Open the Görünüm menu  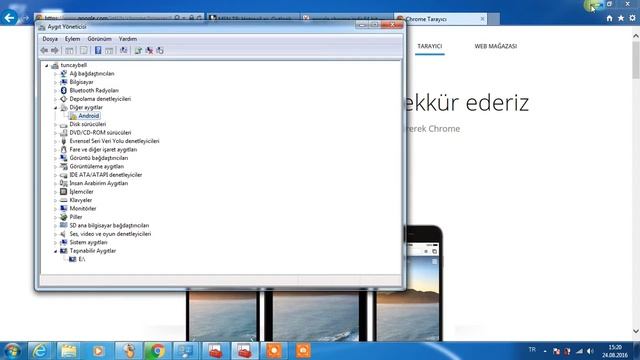click(99, 39)
